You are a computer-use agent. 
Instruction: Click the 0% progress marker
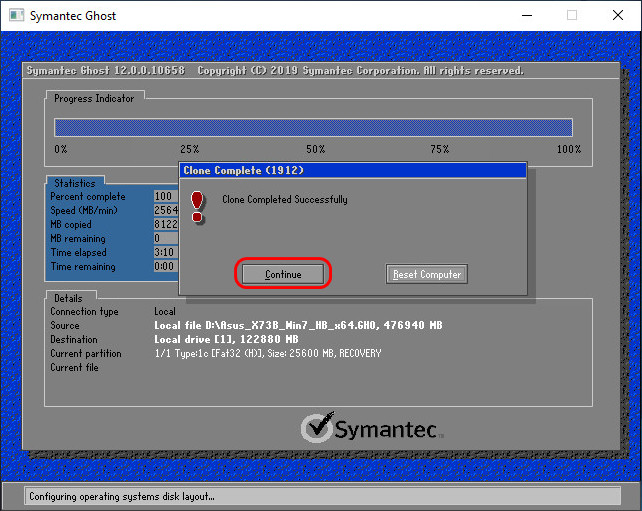click(x=61, y=149)
